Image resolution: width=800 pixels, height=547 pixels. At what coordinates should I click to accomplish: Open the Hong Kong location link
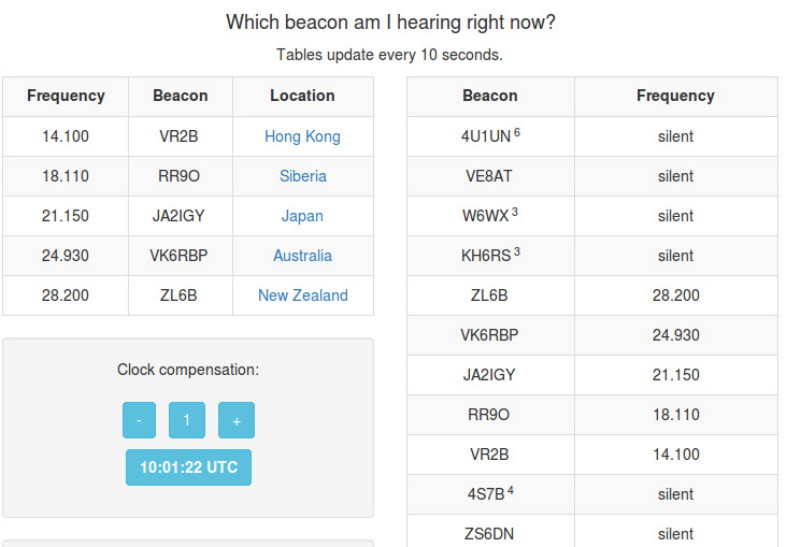coord(302,136)
